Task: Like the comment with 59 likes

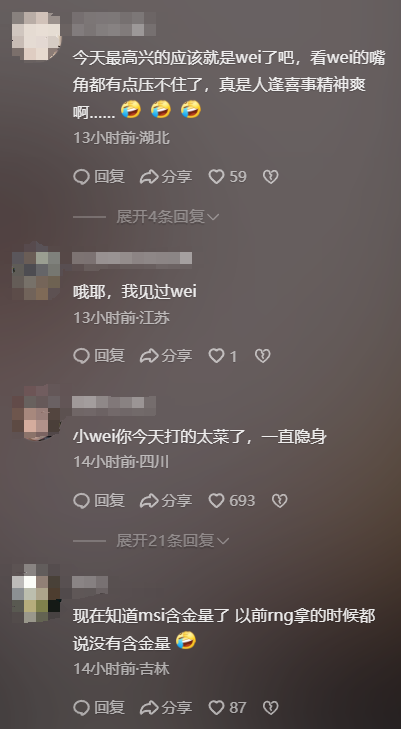Action: click(227, 177)
